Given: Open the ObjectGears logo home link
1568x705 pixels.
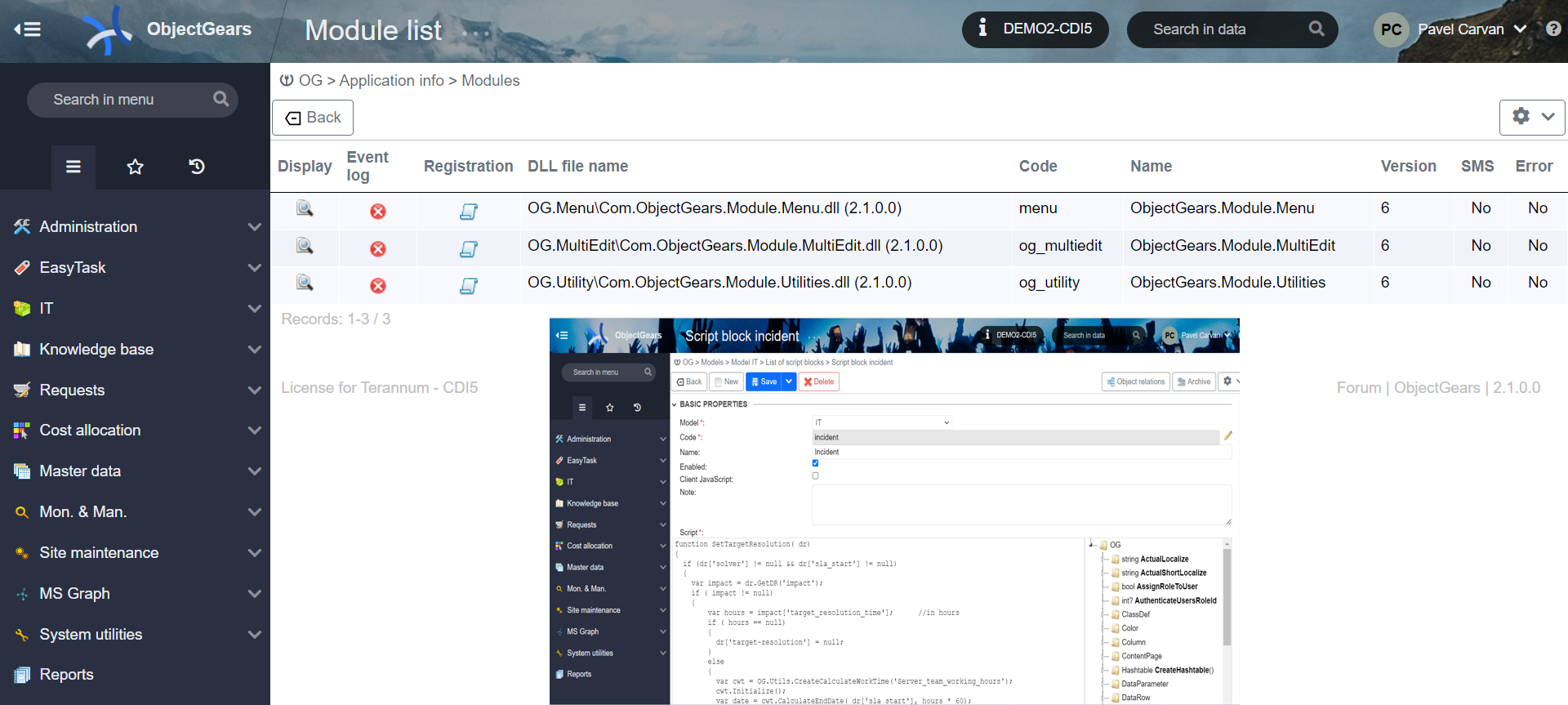Looking at the screenshot, I should [167, 30].
